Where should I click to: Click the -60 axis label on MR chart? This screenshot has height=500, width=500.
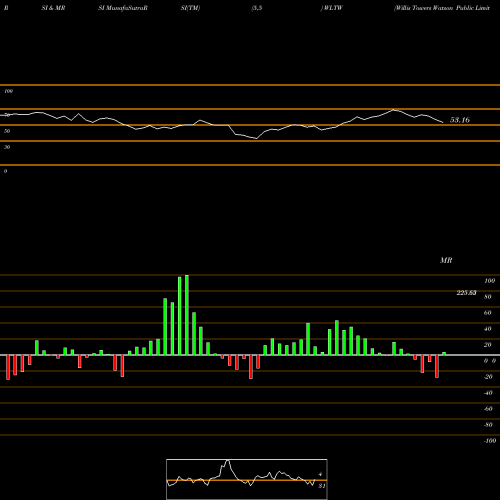tap(488, 409)
